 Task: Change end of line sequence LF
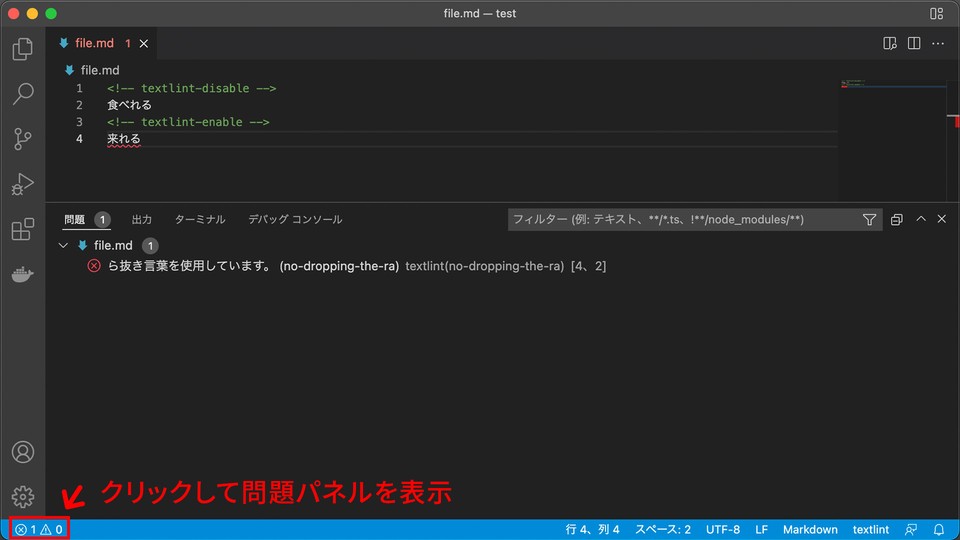(761, 529)
